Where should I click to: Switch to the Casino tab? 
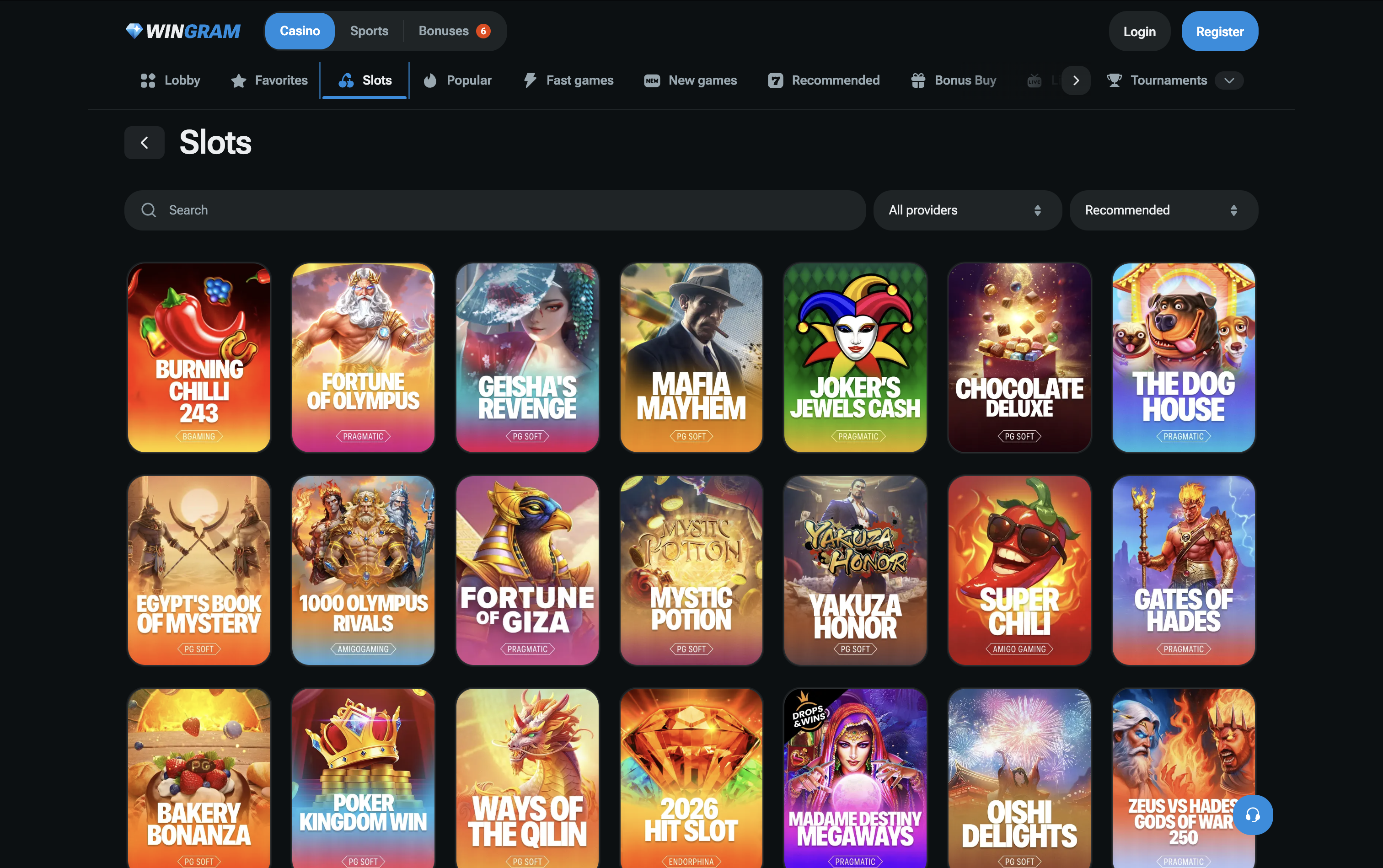coord(300,31)
